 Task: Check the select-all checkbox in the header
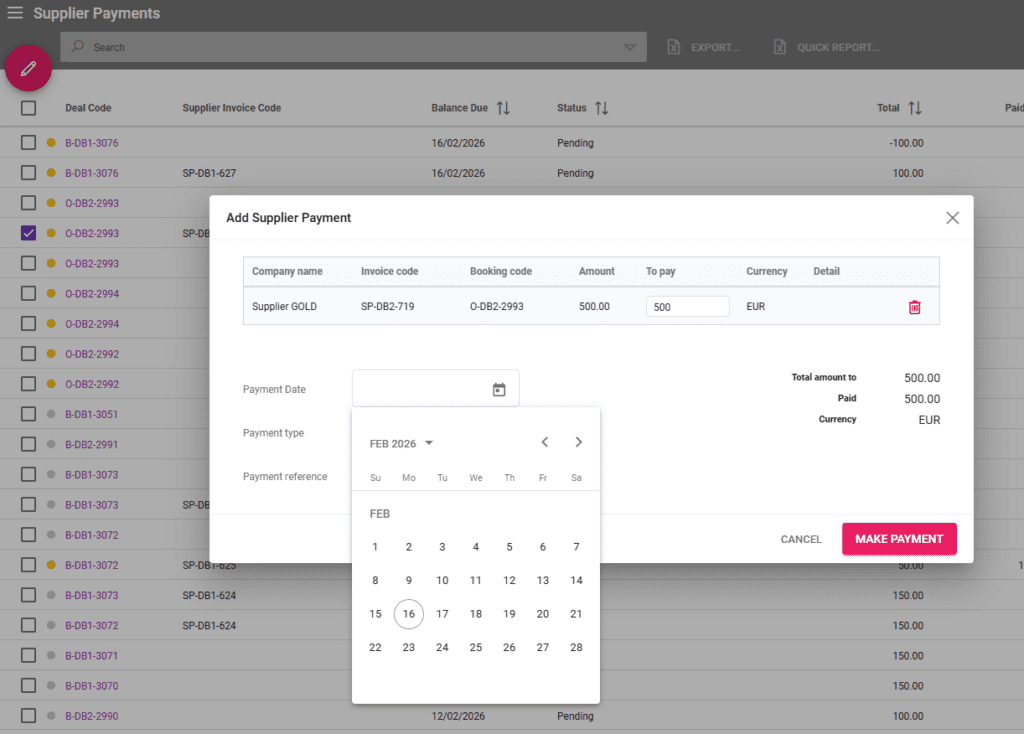pos(28,108)
